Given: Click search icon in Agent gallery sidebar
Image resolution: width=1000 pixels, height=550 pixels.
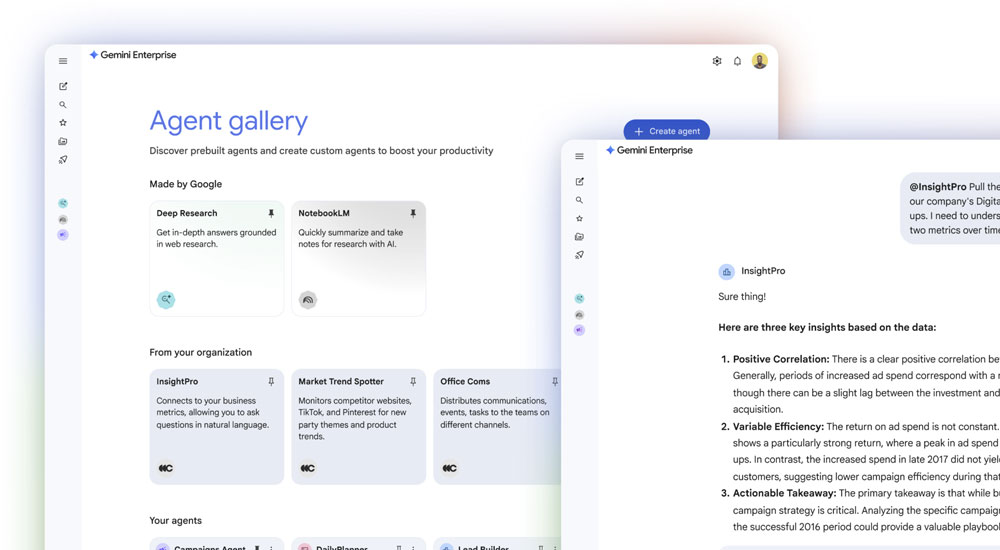Looking at the screenshot, I should [x=62, y=105].
